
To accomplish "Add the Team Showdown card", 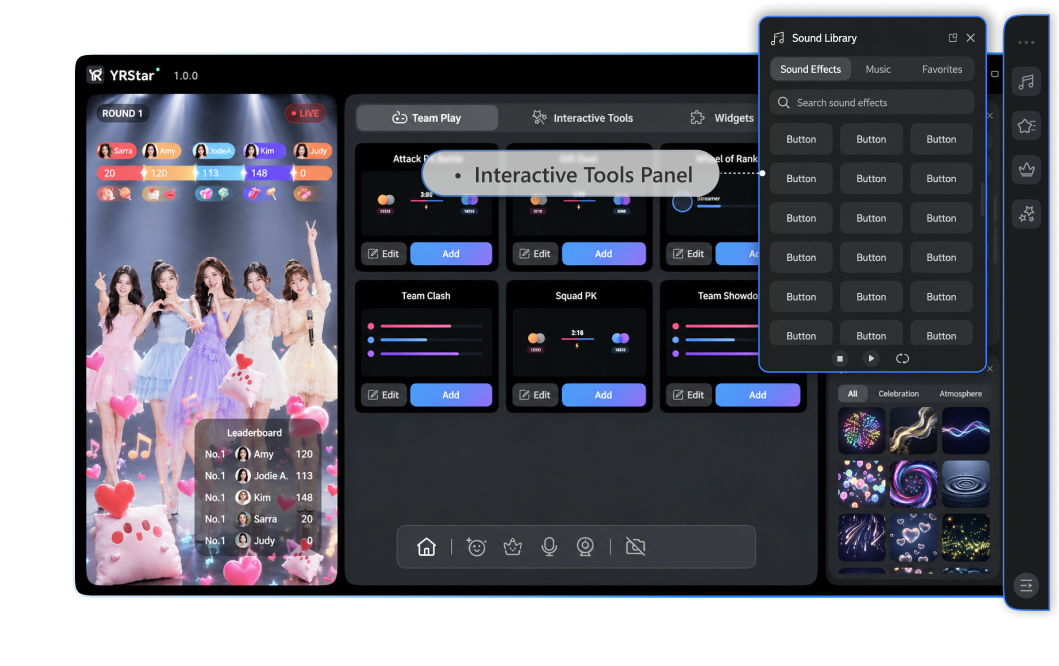I will [758, 394].
